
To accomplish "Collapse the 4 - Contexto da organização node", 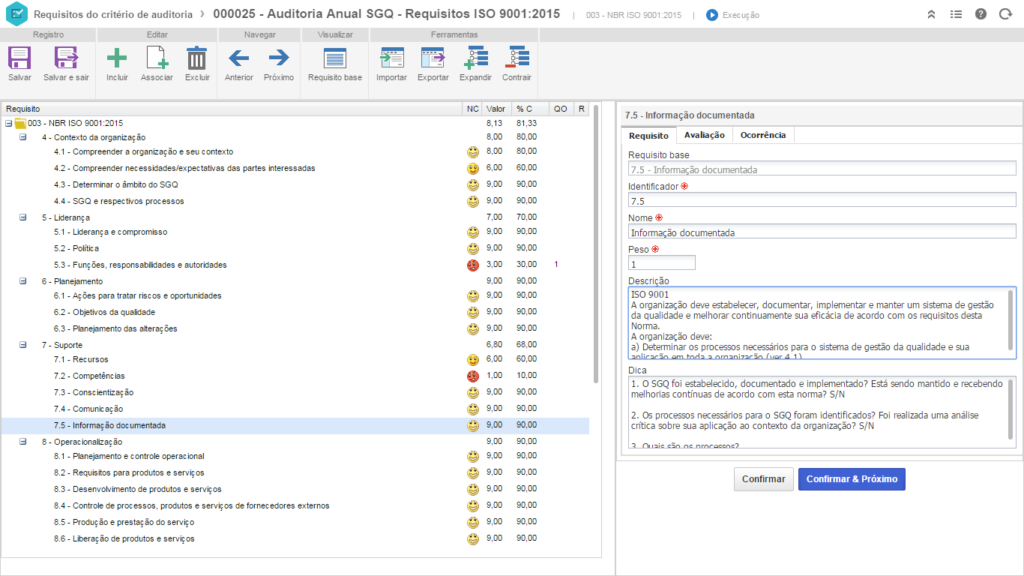I will [x=23, y=137].
